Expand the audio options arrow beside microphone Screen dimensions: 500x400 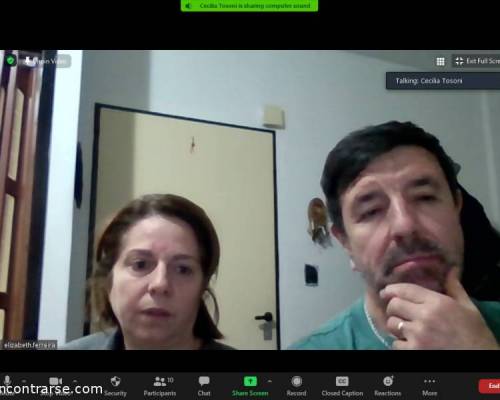pyautogui.click(x=24, y=381)
